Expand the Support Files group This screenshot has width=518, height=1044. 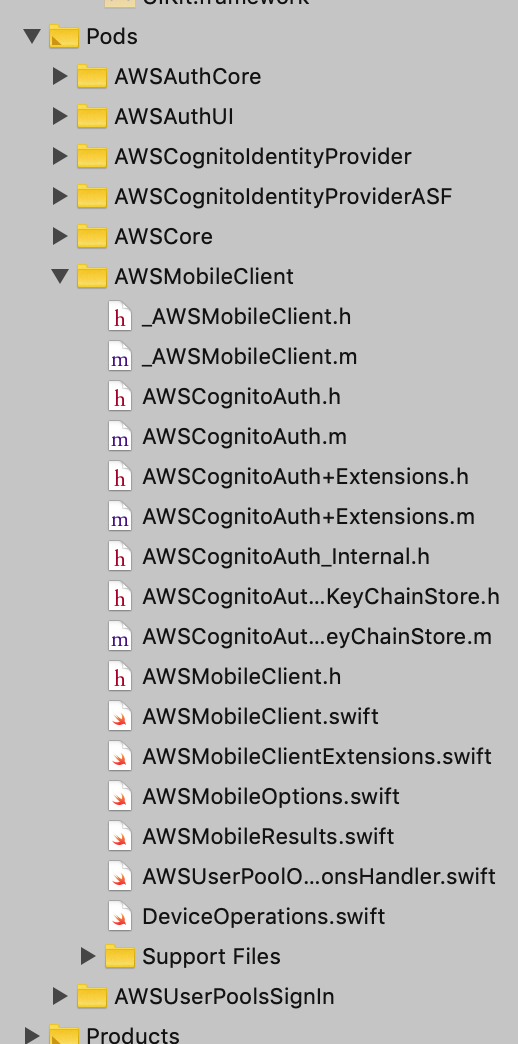point(89,956)
